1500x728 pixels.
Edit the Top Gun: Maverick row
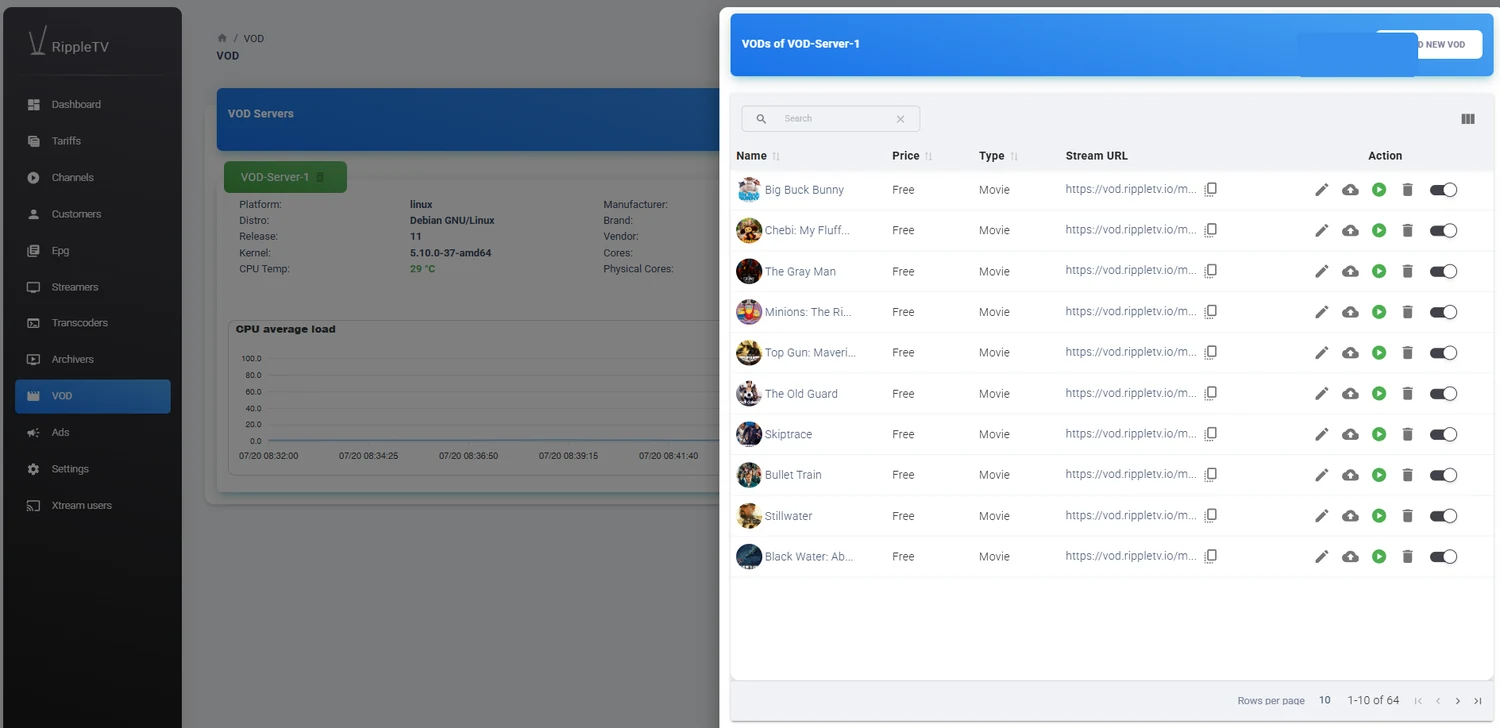(1321, 353)
